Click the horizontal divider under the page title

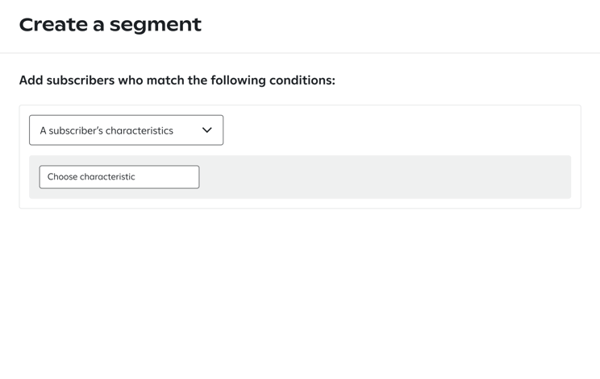pyautogui.click(x=300, y=53)
